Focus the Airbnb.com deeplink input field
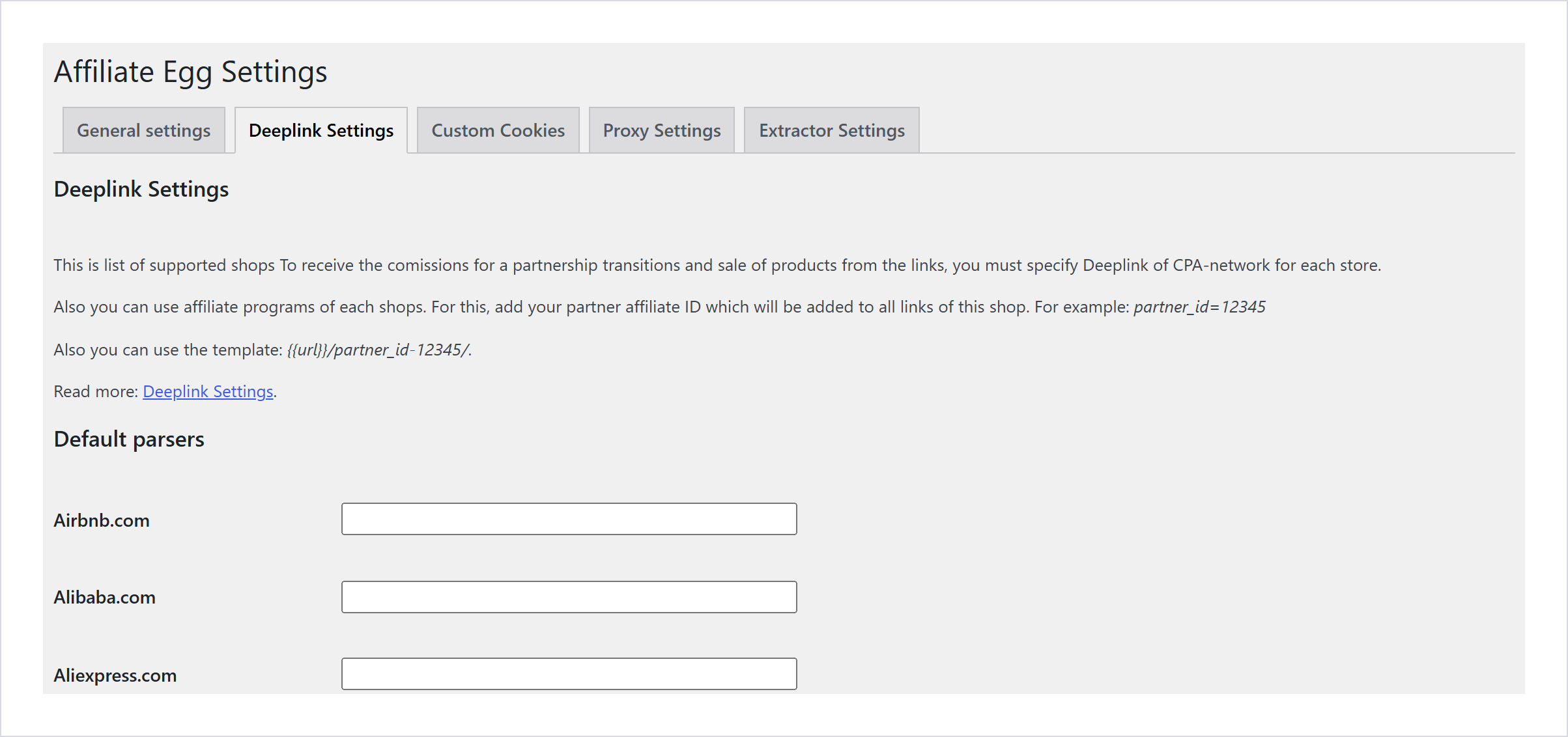Screen dimensions: 1568x737 [x=569, y=519]
